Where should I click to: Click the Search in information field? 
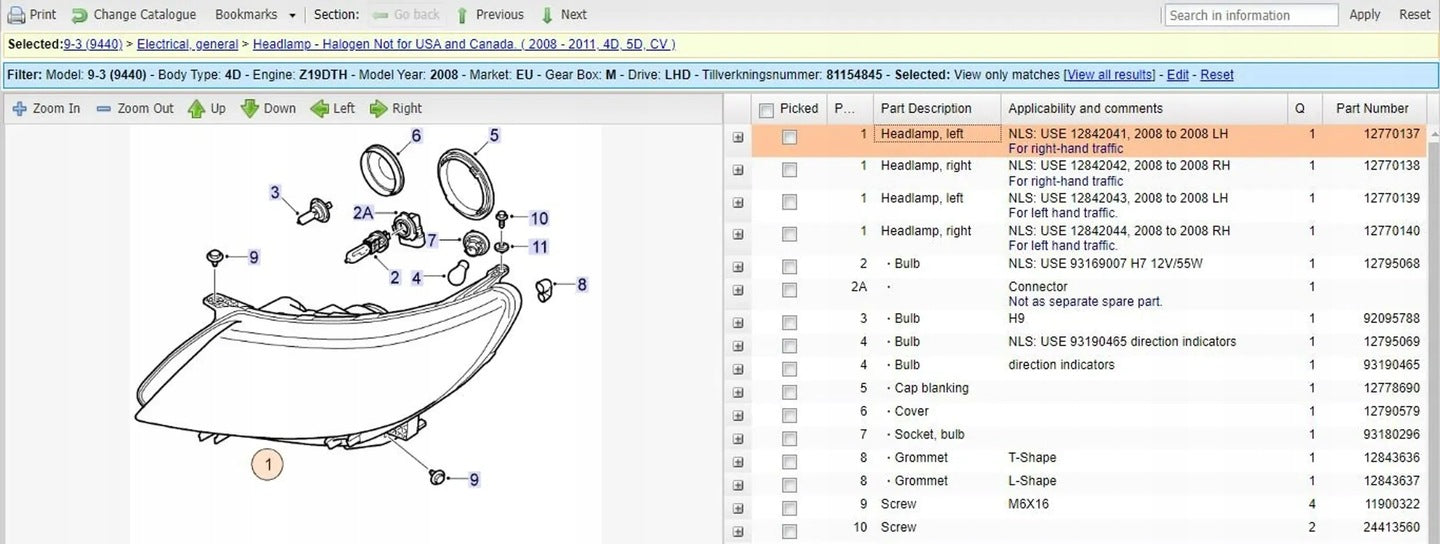pyautogui.click(x=1251, y=15)
